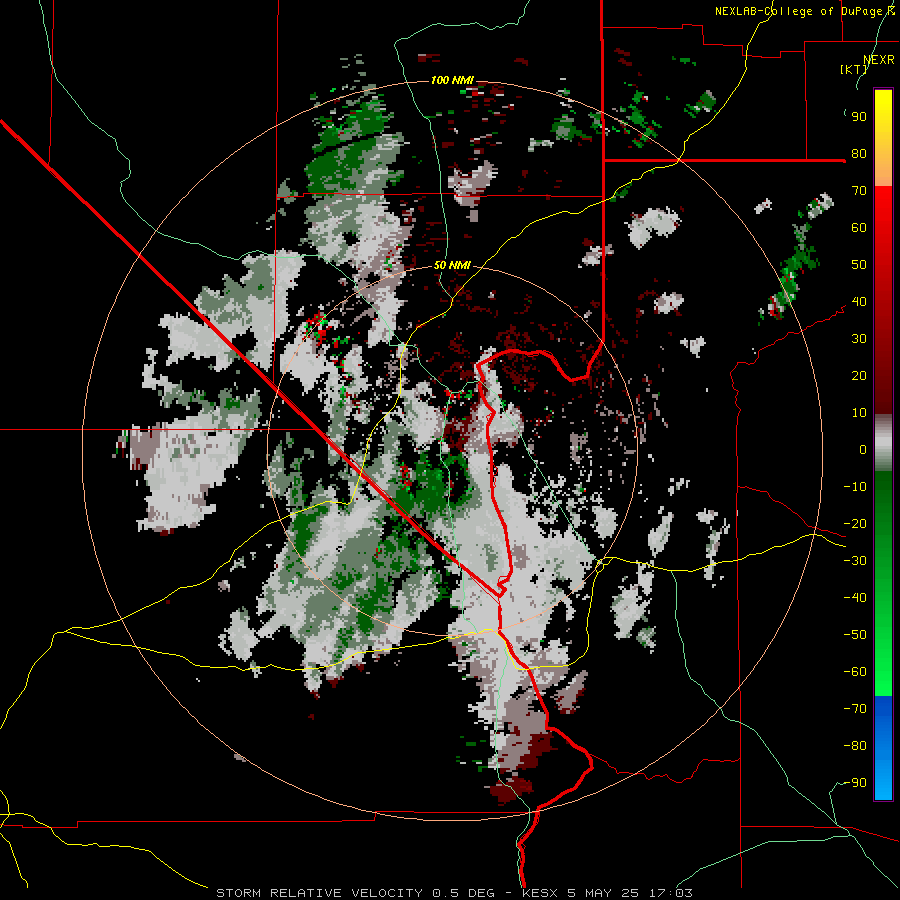Click the 40 knot label on the legend
Viewport: 900px width, 900px height.
pyautogui.click(x=859, y=301)
